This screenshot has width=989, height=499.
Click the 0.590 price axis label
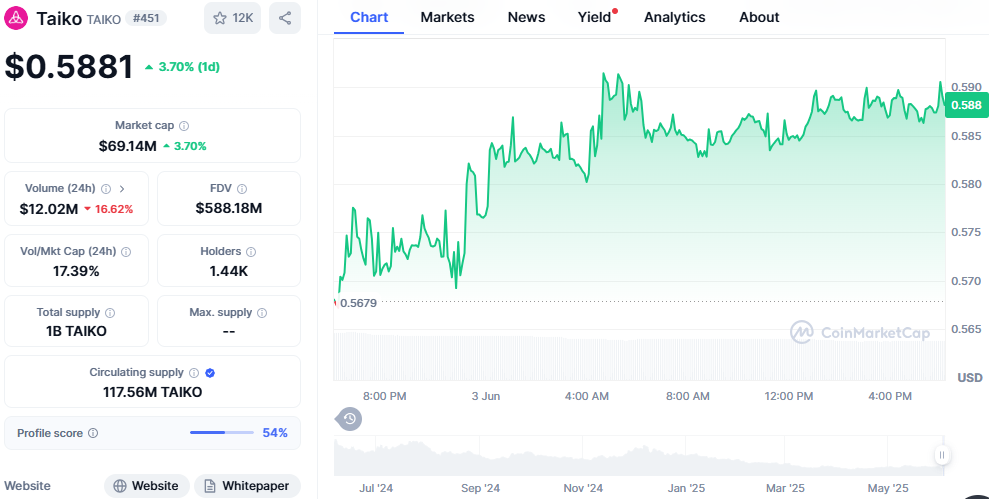(966, 87)
